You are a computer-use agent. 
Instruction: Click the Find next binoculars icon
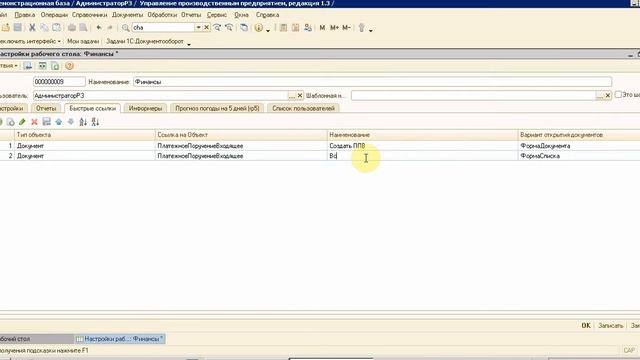point(217,27)
